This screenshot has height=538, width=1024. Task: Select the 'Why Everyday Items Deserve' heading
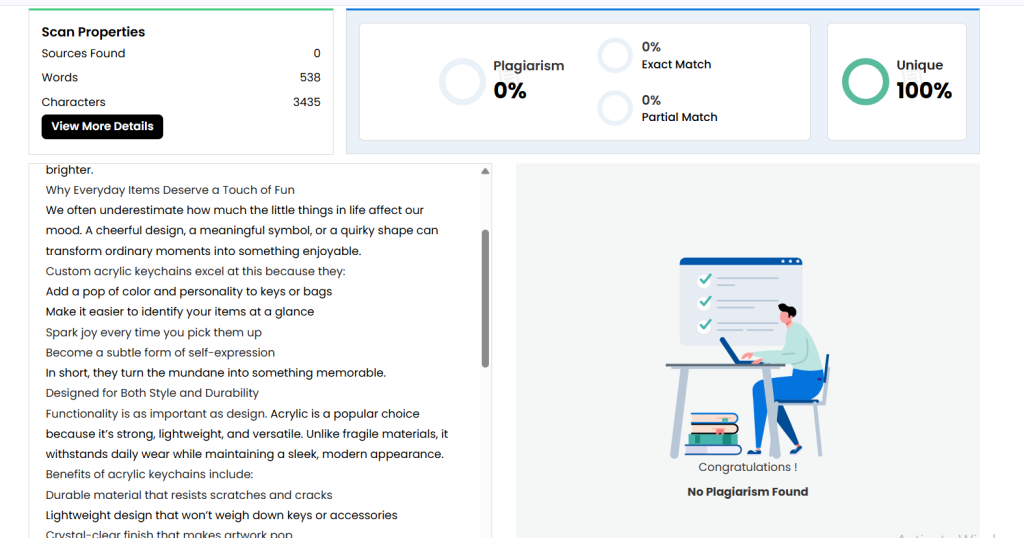(x=170, y=190)
